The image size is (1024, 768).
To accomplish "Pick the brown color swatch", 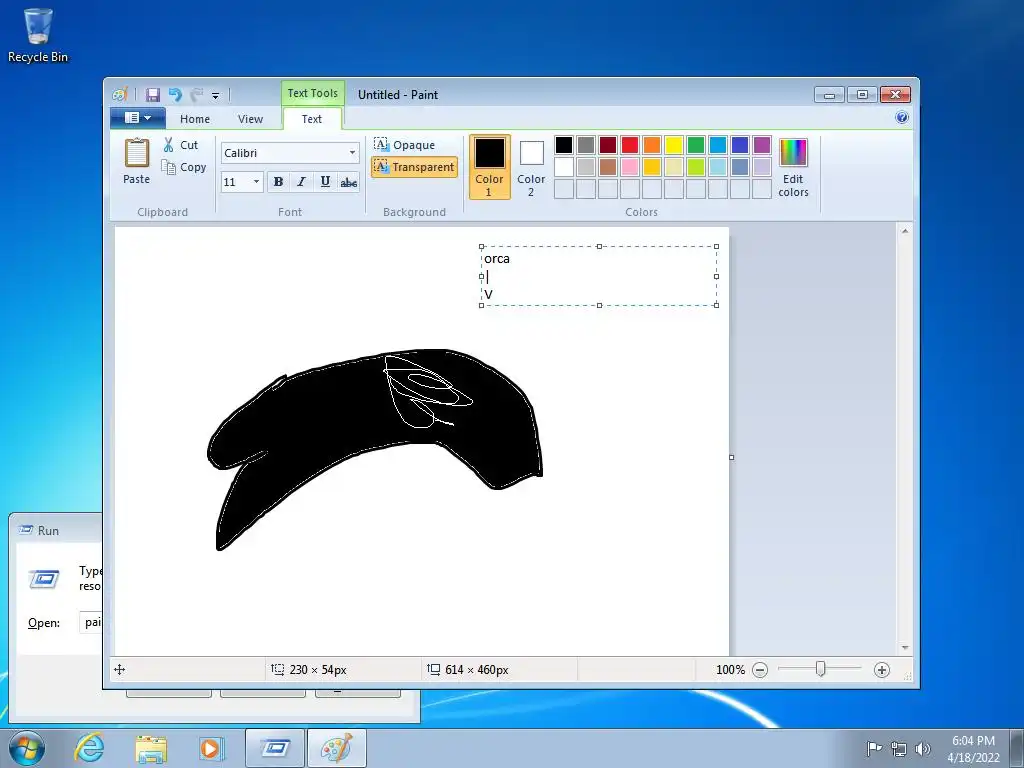I will coord(608,167).
